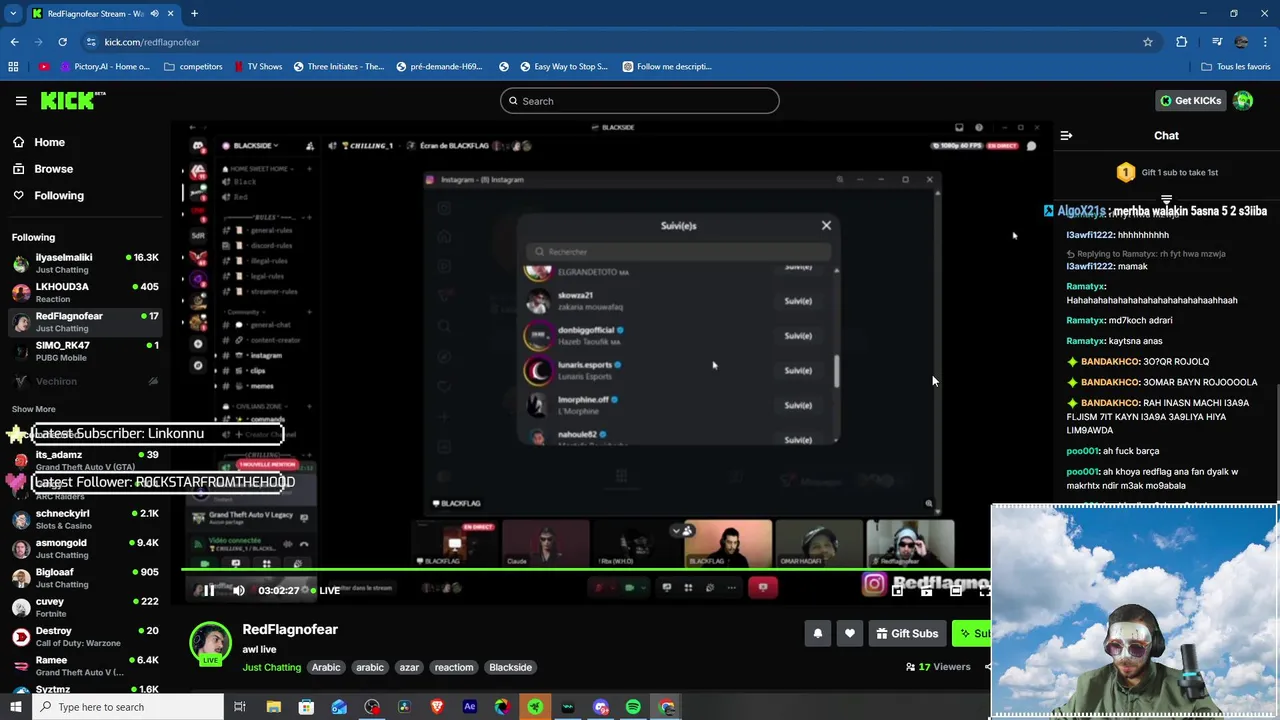Open schneckyirl channel in sidebar
1280x720 pixels.
[x=85, y=519]
